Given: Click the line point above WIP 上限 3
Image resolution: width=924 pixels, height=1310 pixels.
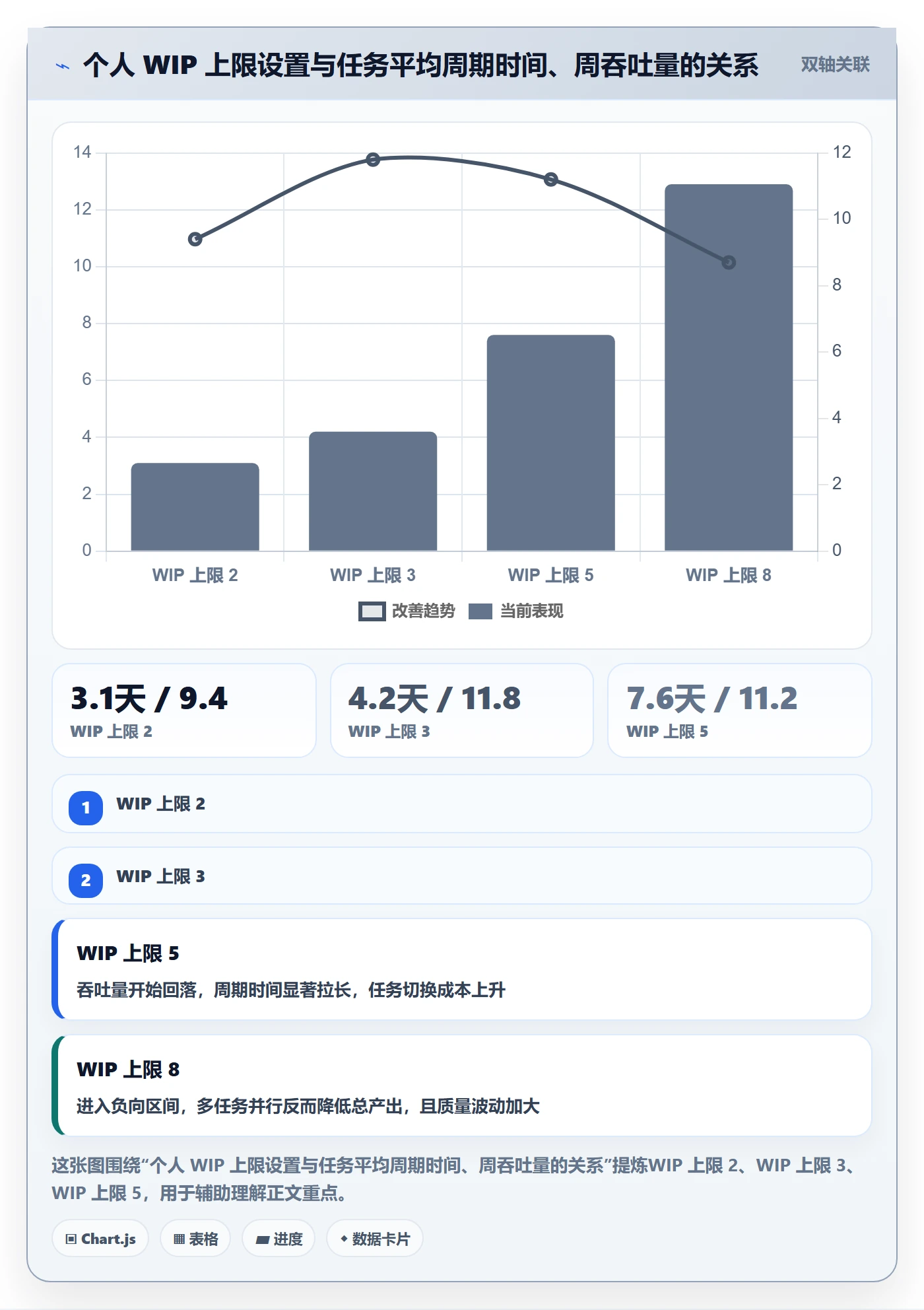Looking at the screenshot, I should (x=373, y=160).
